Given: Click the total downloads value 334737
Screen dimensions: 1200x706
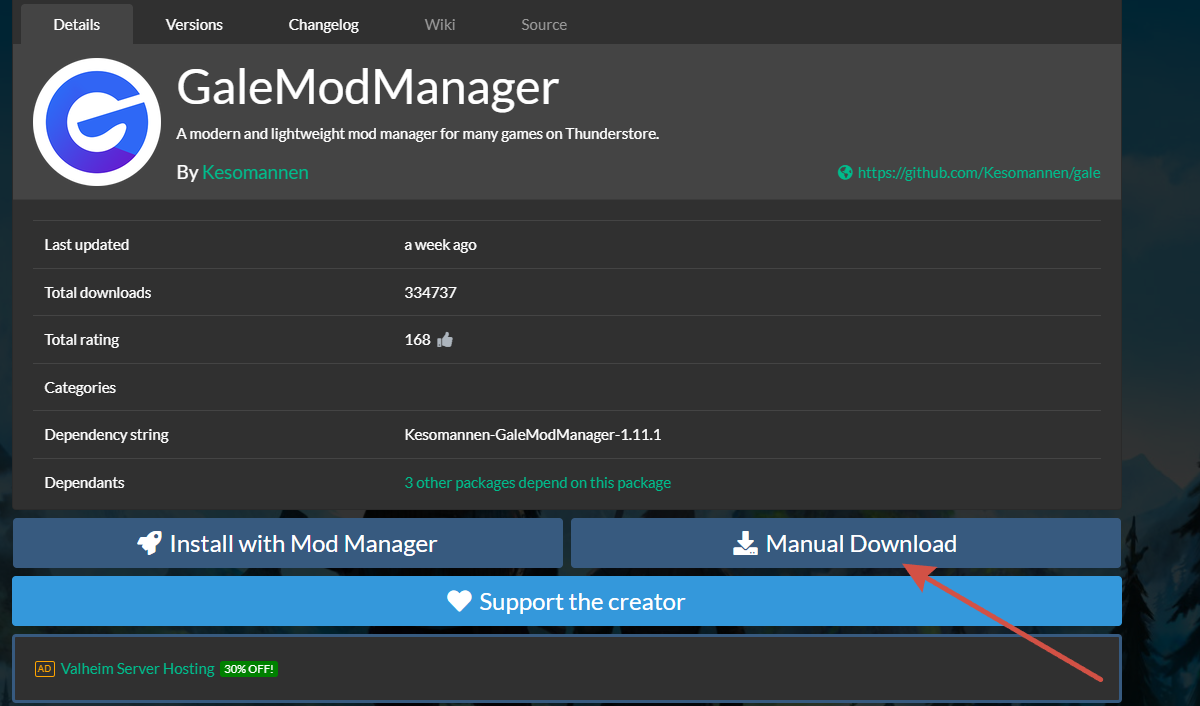Looking at the screenshot, I should (x=431, y=293).
